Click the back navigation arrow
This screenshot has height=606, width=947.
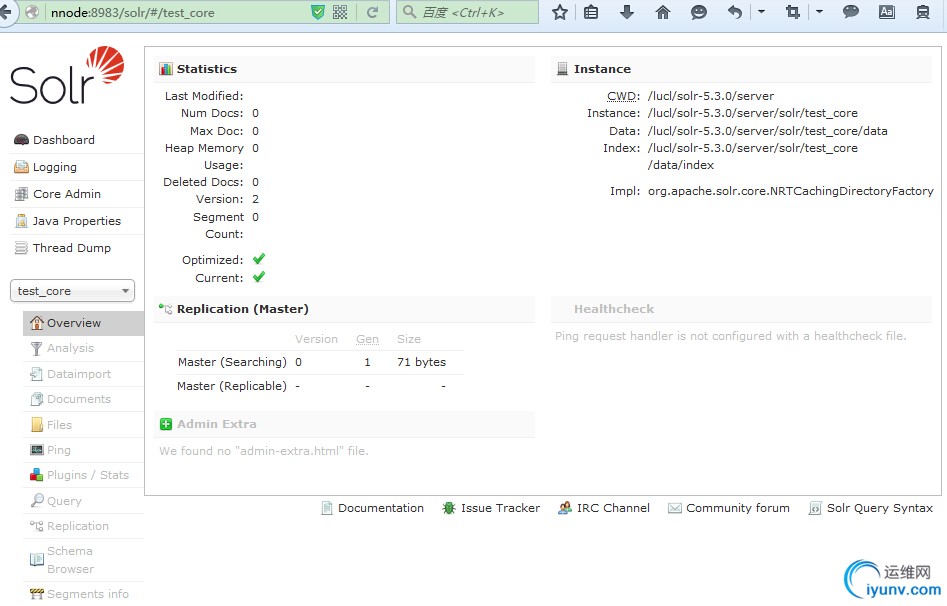click(6, 12)
